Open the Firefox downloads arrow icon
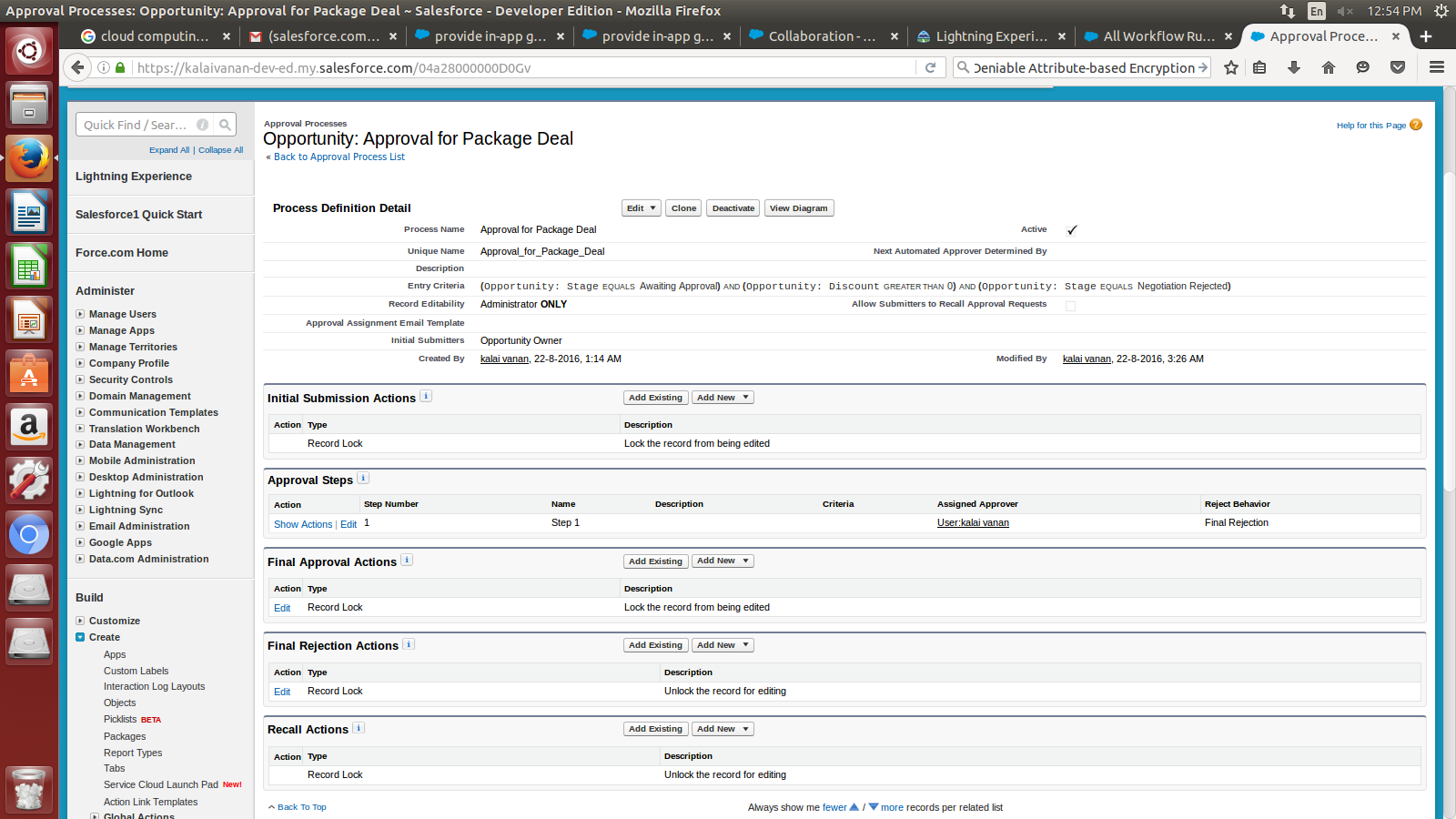 pyautogui.click(x=1294, y=67)
